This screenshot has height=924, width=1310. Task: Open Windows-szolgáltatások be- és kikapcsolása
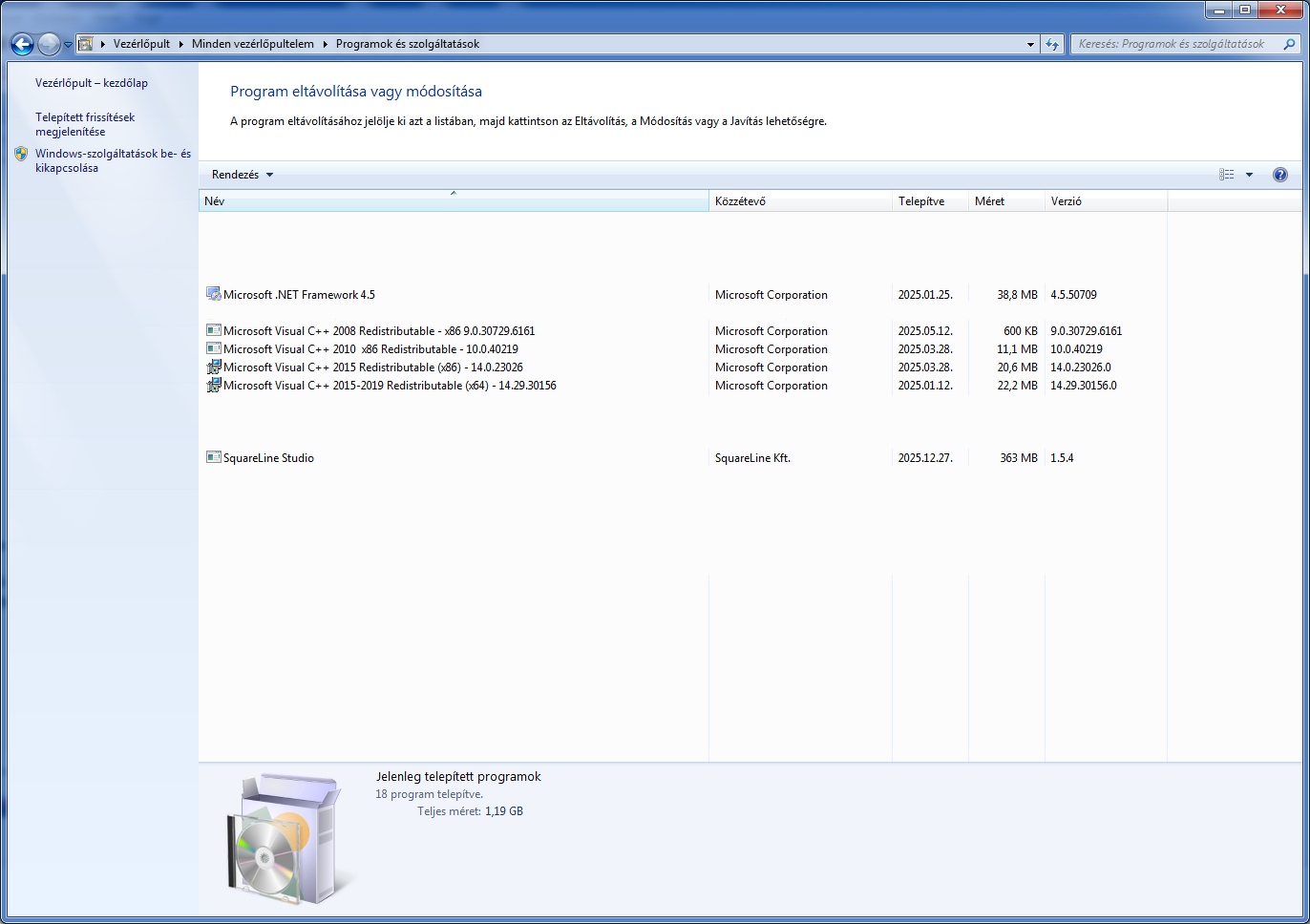click(113, 160)
